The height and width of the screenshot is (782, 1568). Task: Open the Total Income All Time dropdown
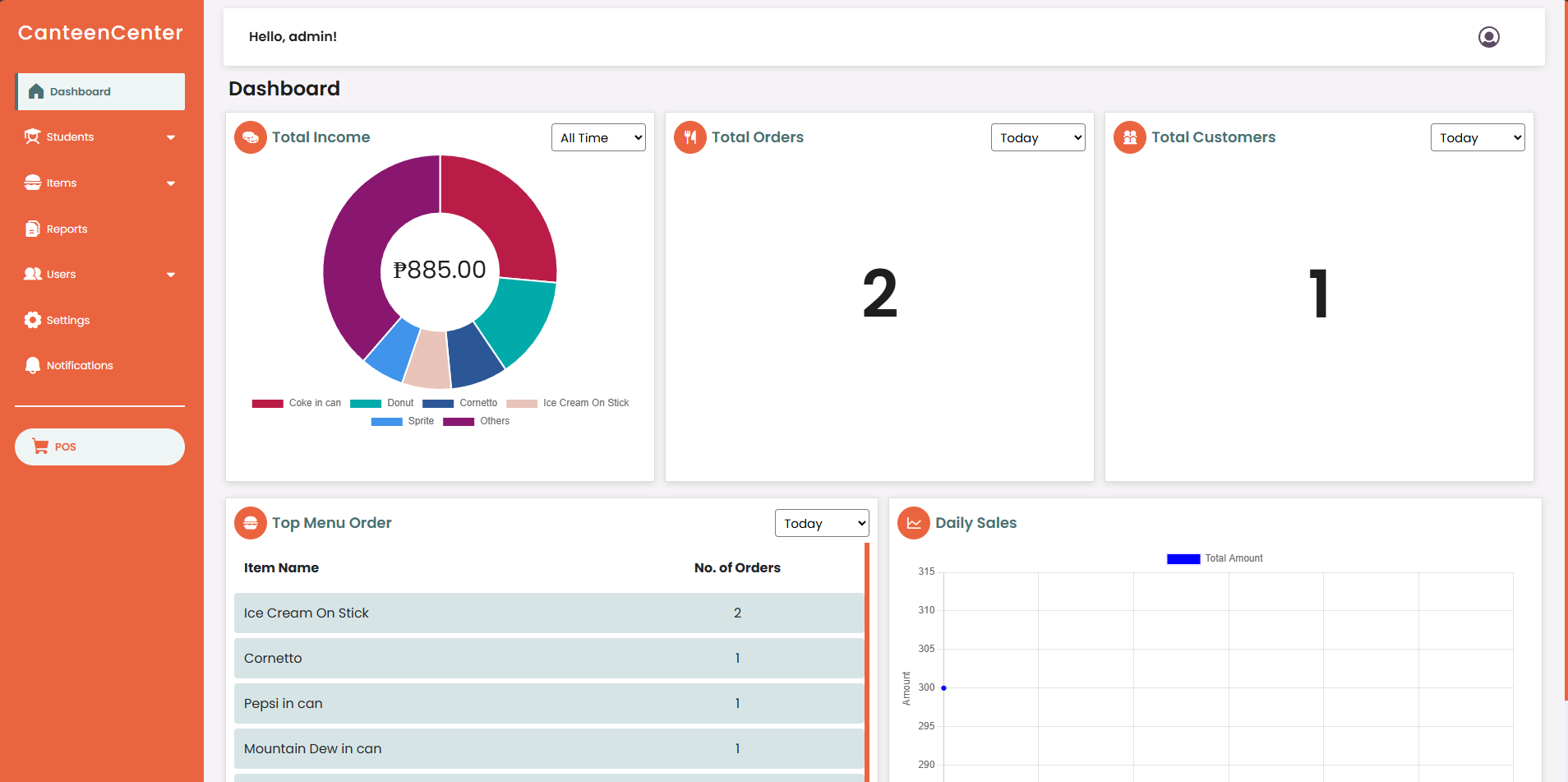[x=598, y=138]
